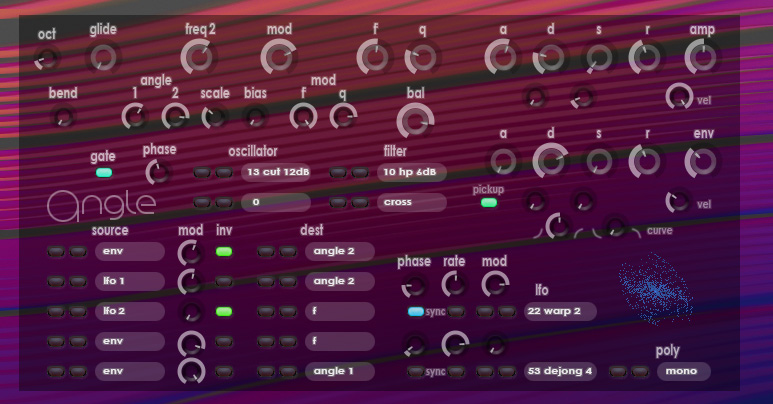Click mod amount knob in lfo 1 row
This screenshot has width=773, height=404.
click(x=190, y=282)
